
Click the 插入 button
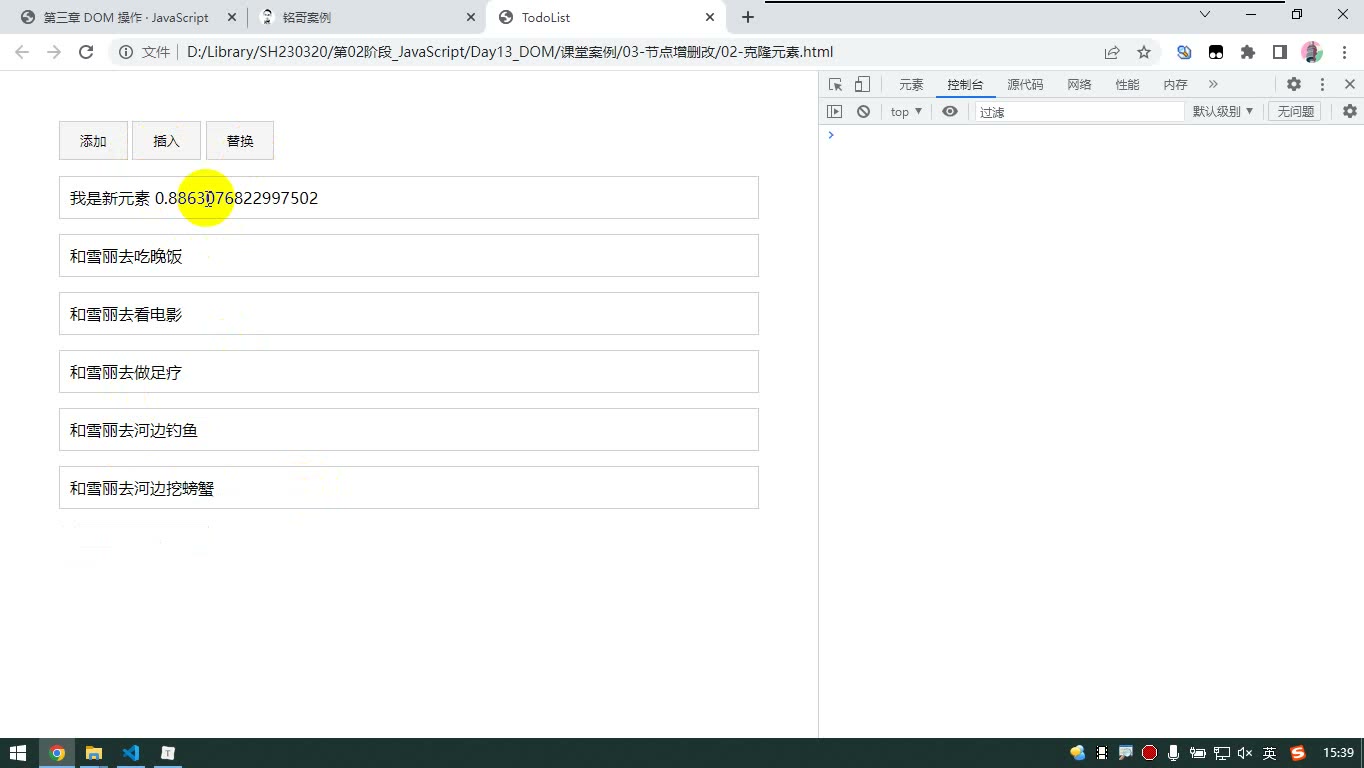click(x=166, y=141)
